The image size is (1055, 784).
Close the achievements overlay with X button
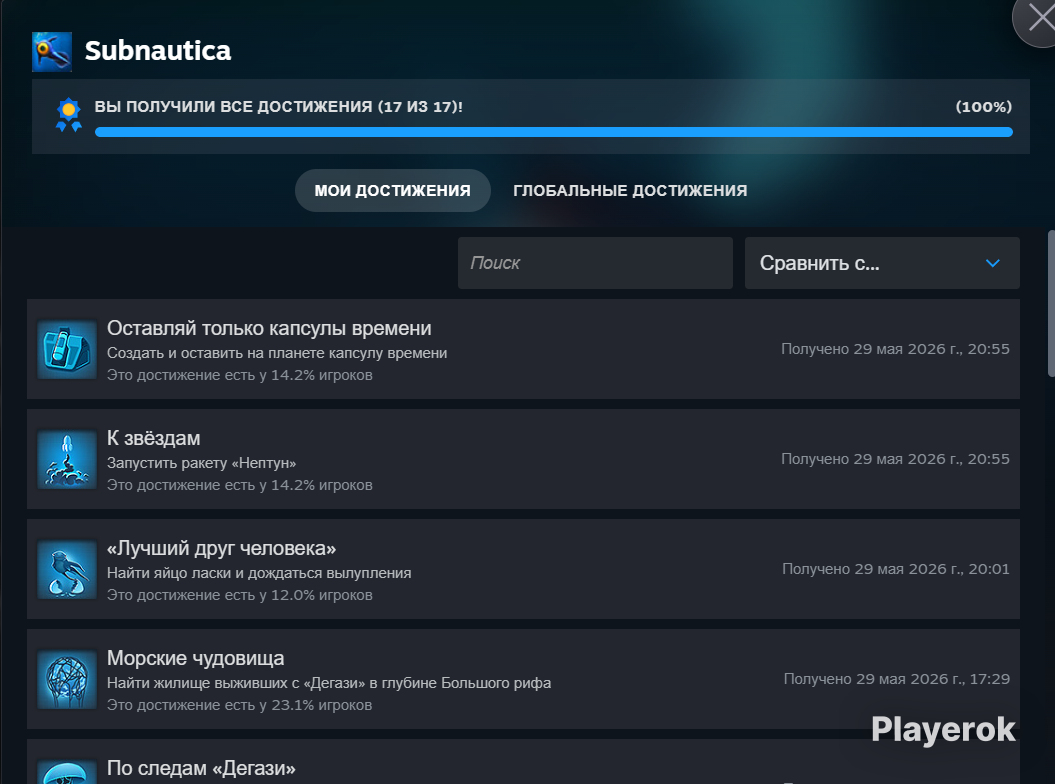pyautogui.click(x=1040, y=18)
